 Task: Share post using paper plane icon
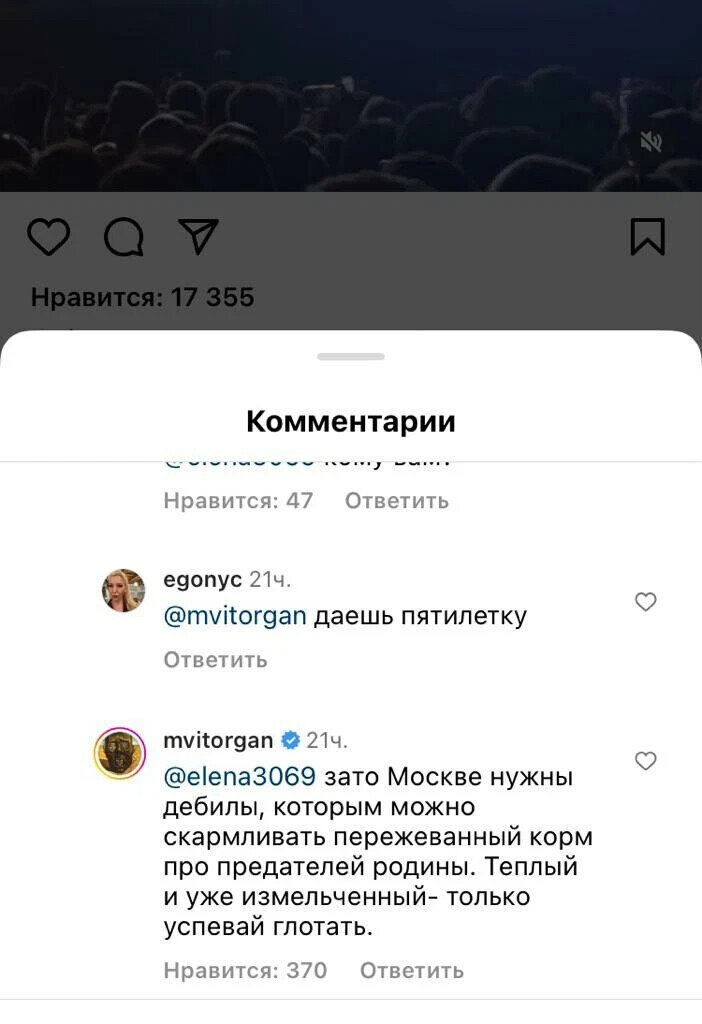198,236
